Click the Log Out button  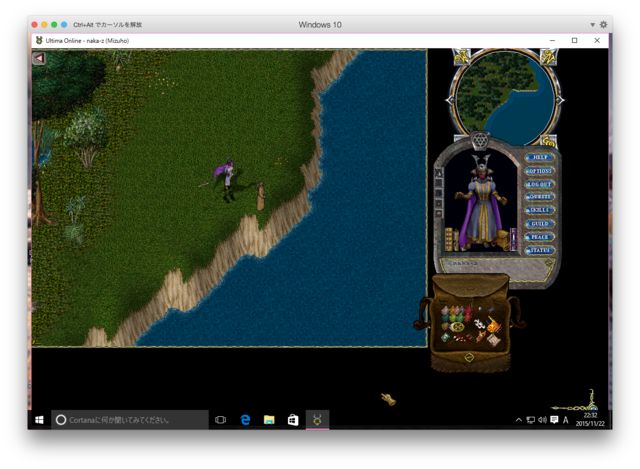[x=540, y=184]
